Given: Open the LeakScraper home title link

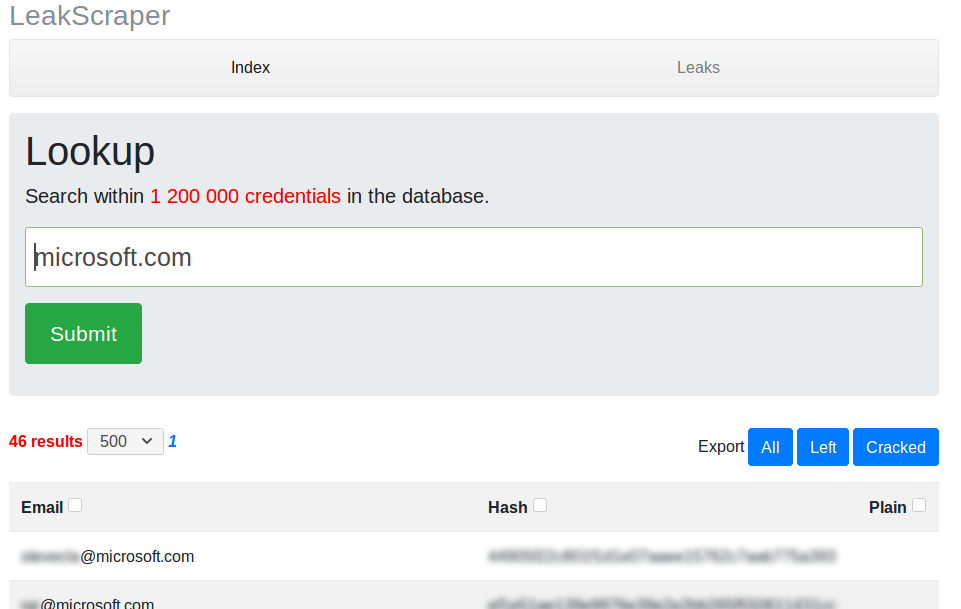Looking at the screenshot, I should click(89, 15).
